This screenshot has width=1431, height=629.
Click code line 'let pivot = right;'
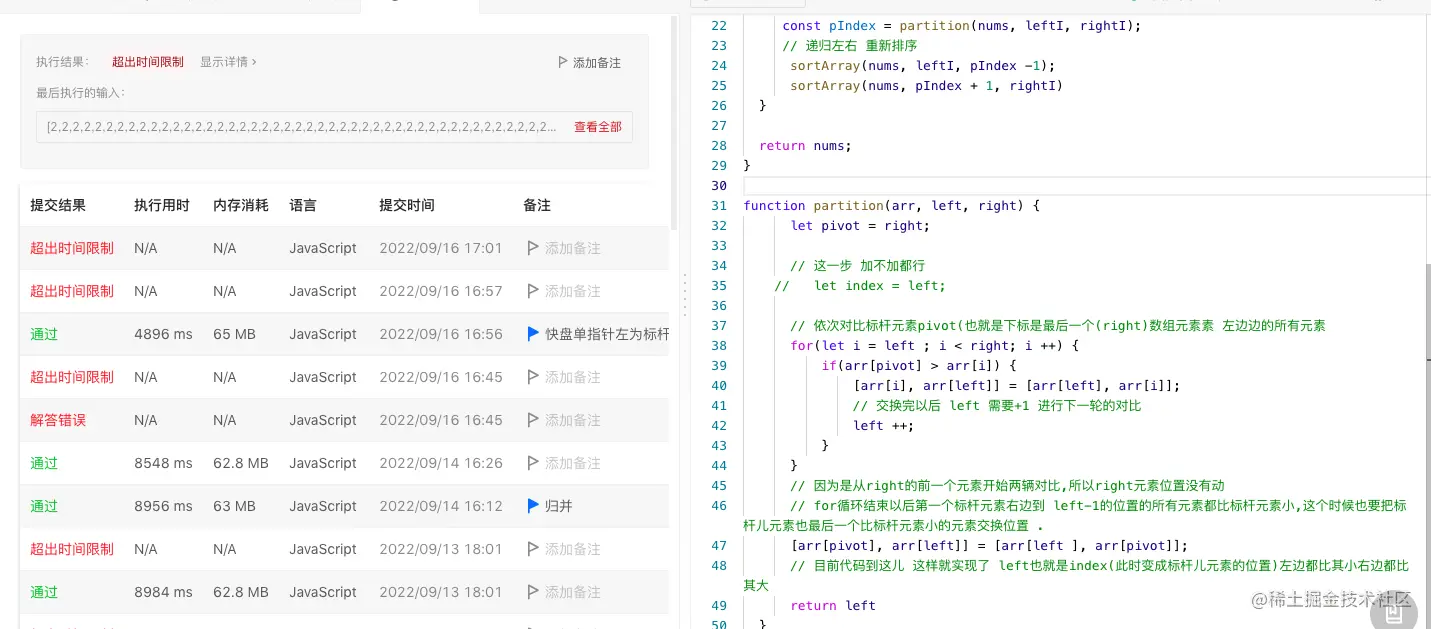tap(860, 225)
